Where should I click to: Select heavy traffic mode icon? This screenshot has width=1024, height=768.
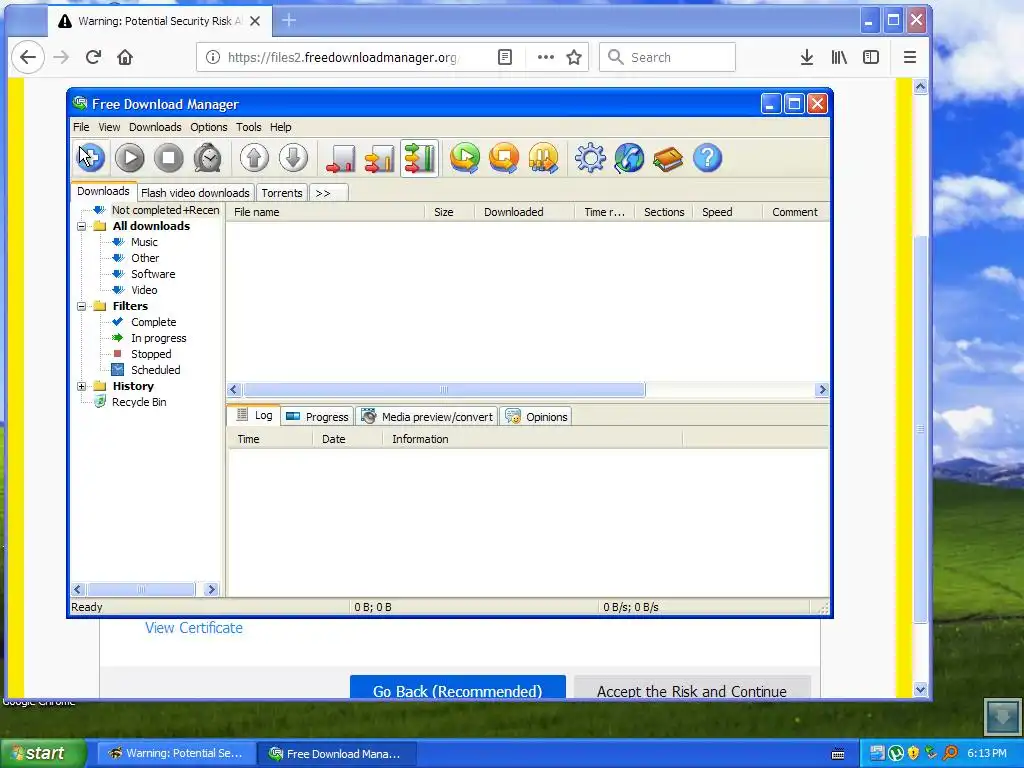point(419,158)
